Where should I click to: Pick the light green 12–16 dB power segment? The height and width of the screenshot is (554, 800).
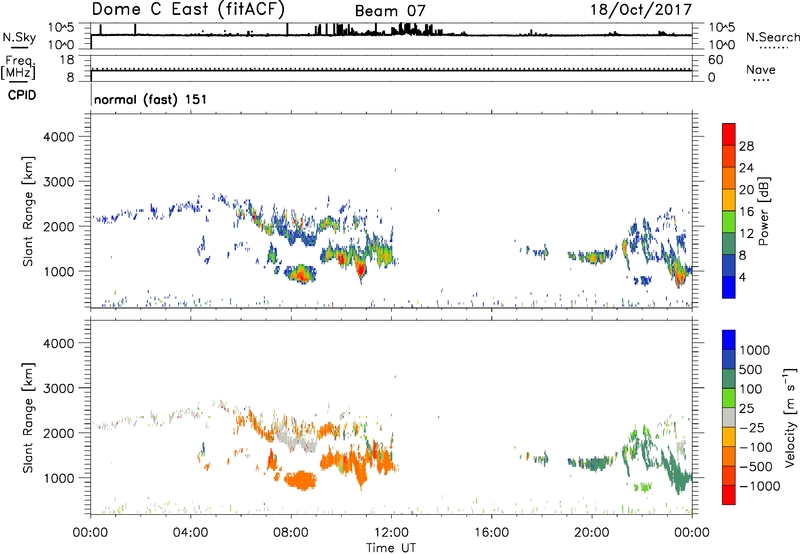pyautogui.click(x=729, y=221)
